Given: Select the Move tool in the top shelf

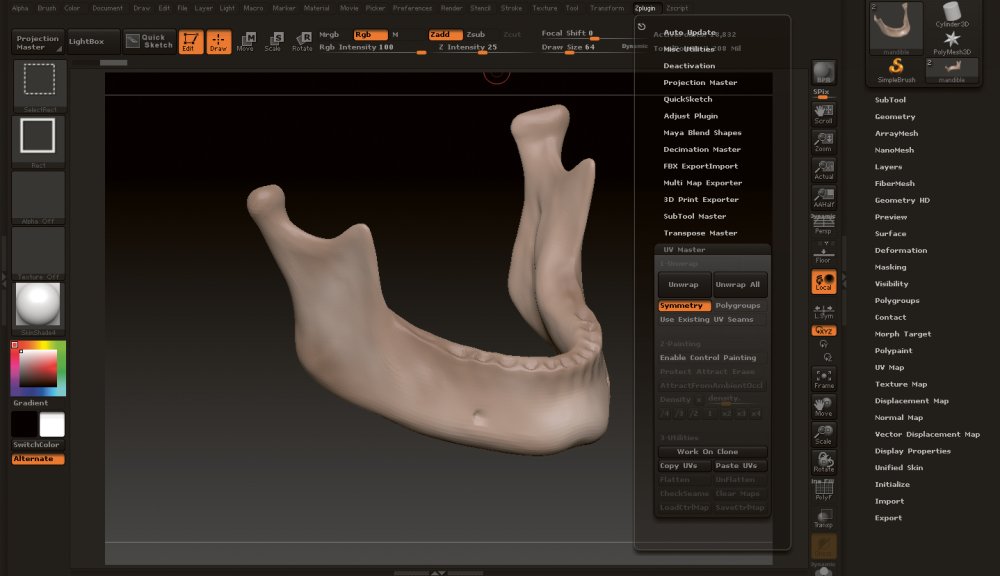Looking at the screenshot, I should point(246,42).
